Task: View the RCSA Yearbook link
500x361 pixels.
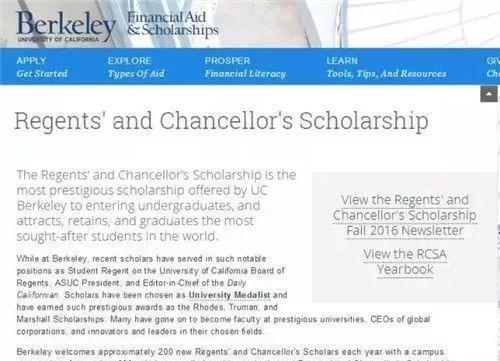Action: pyautogui.click(x=405, y=262)
